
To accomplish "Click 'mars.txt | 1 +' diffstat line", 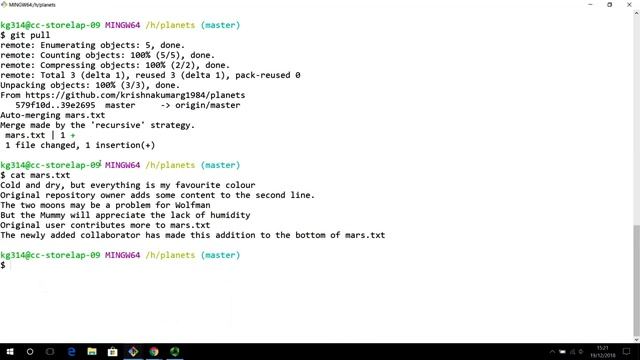I will click(40, 135).
